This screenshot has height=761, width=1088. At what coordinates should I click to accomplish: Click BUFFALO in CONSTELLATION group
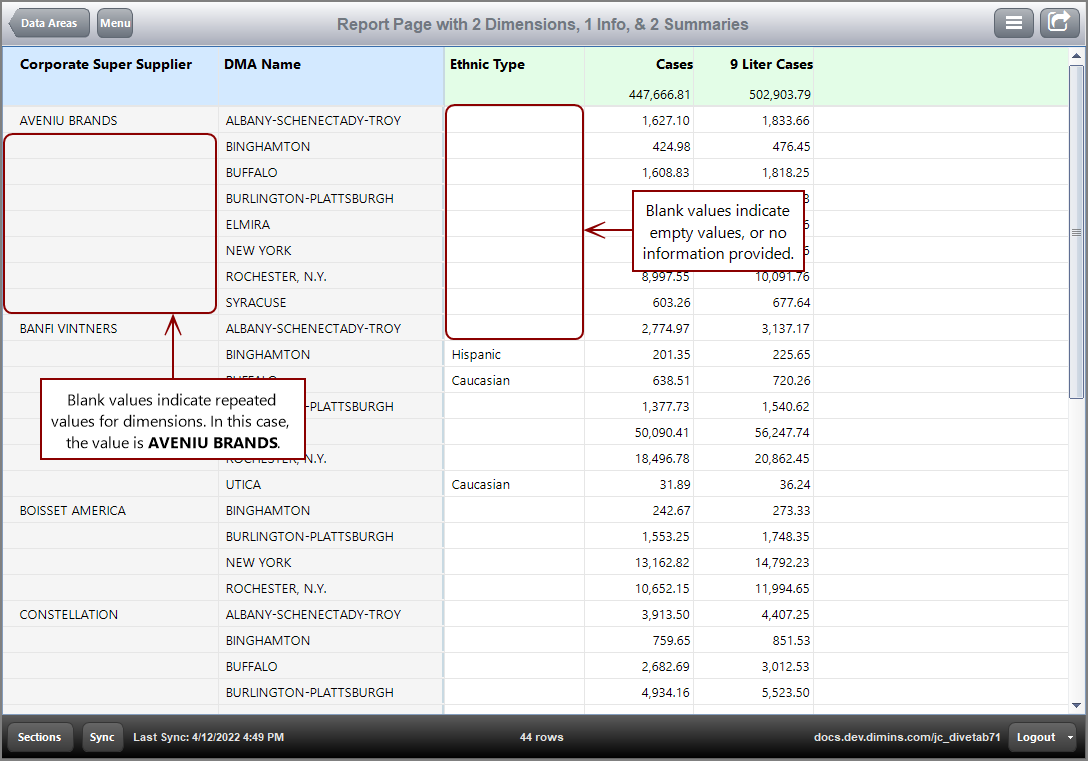point(251,667)
